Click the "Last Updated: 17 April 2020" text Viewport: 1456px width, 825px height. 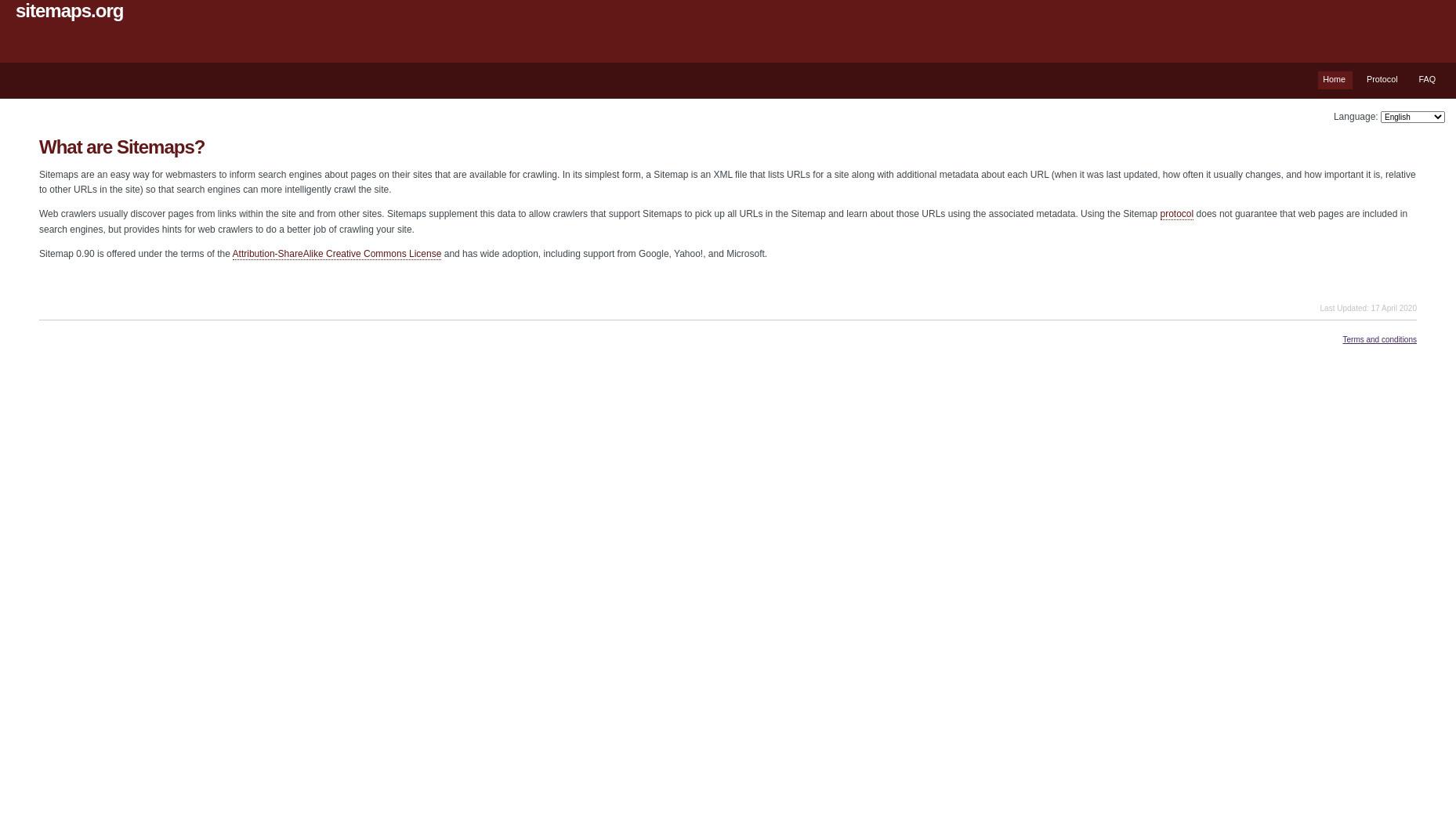[1367, 309]
